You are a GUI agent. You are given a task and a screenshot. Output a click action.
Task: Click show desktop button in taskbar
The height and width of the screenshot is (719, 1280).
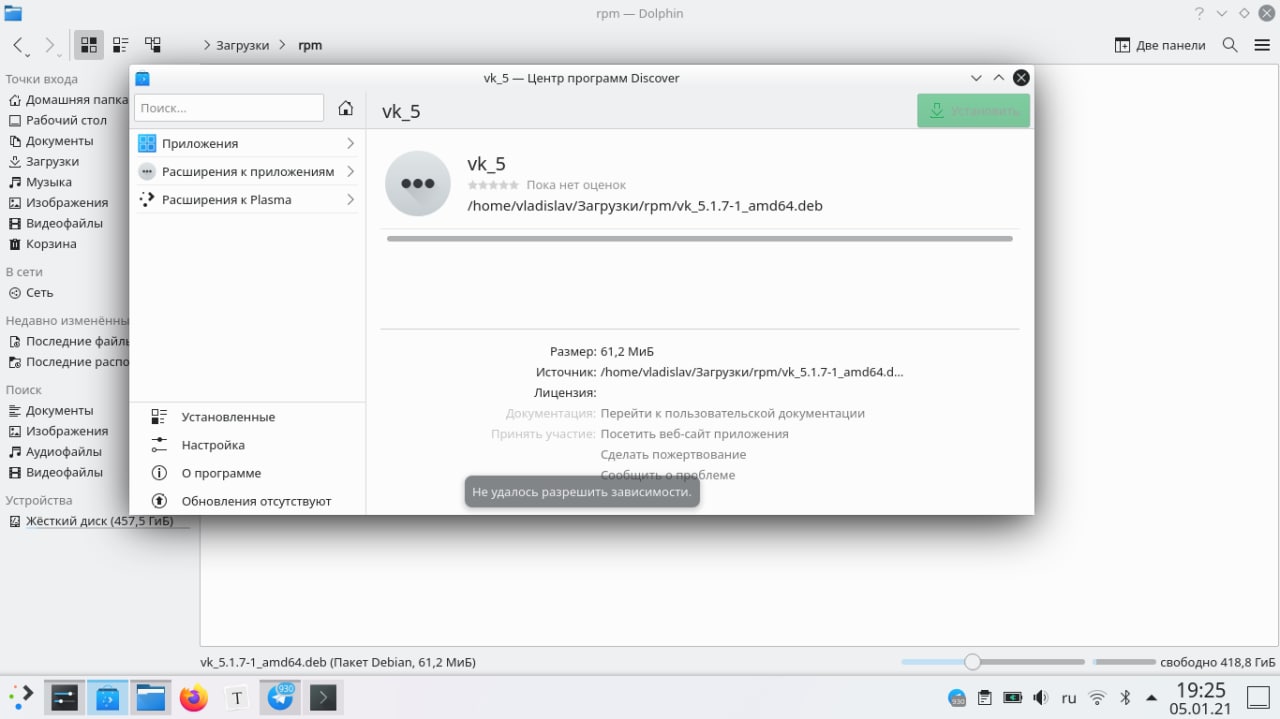pos(1257,698)
